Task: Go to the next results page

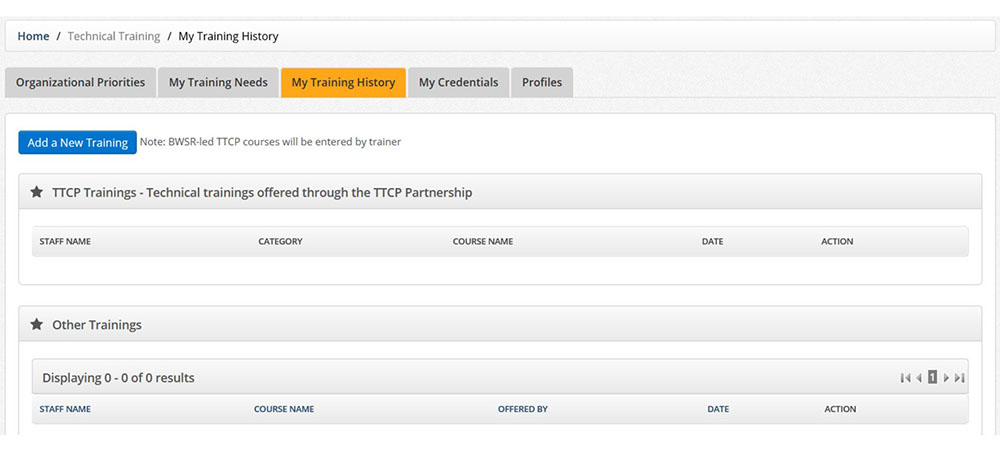Action: tap(946, 378)
